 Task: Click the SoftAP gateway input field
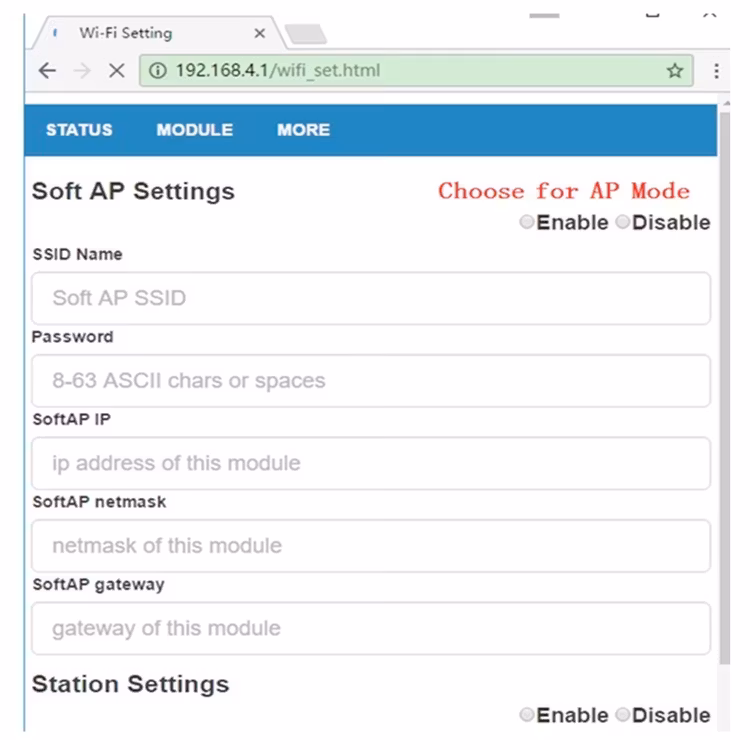pos(371,628)
